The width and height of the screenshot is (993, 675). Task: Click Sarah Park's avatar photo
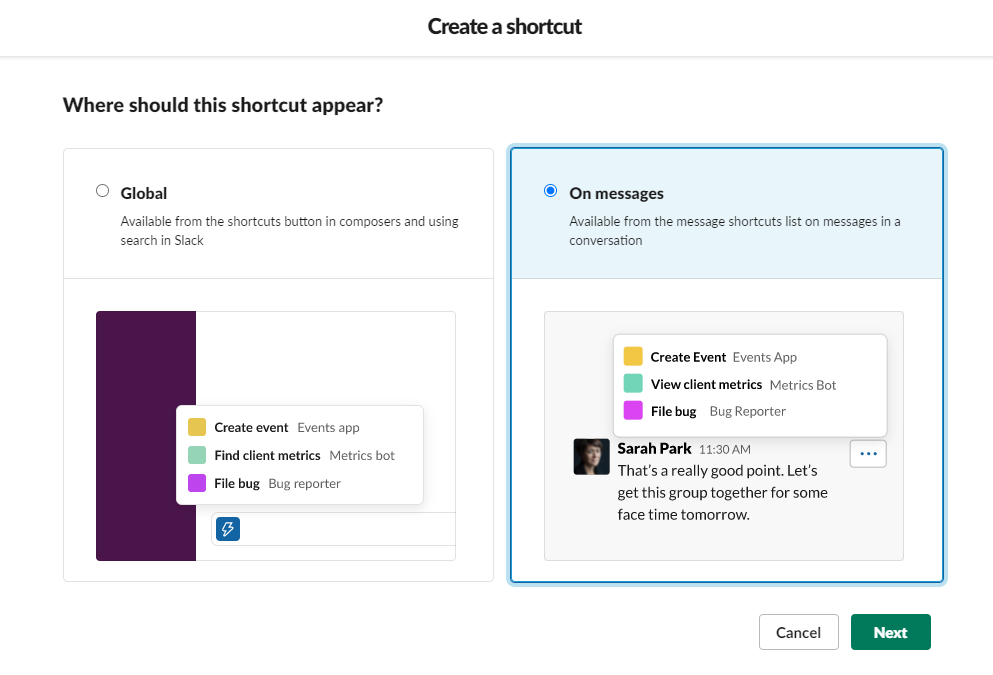pyautogui.click(x=591, y=456)
